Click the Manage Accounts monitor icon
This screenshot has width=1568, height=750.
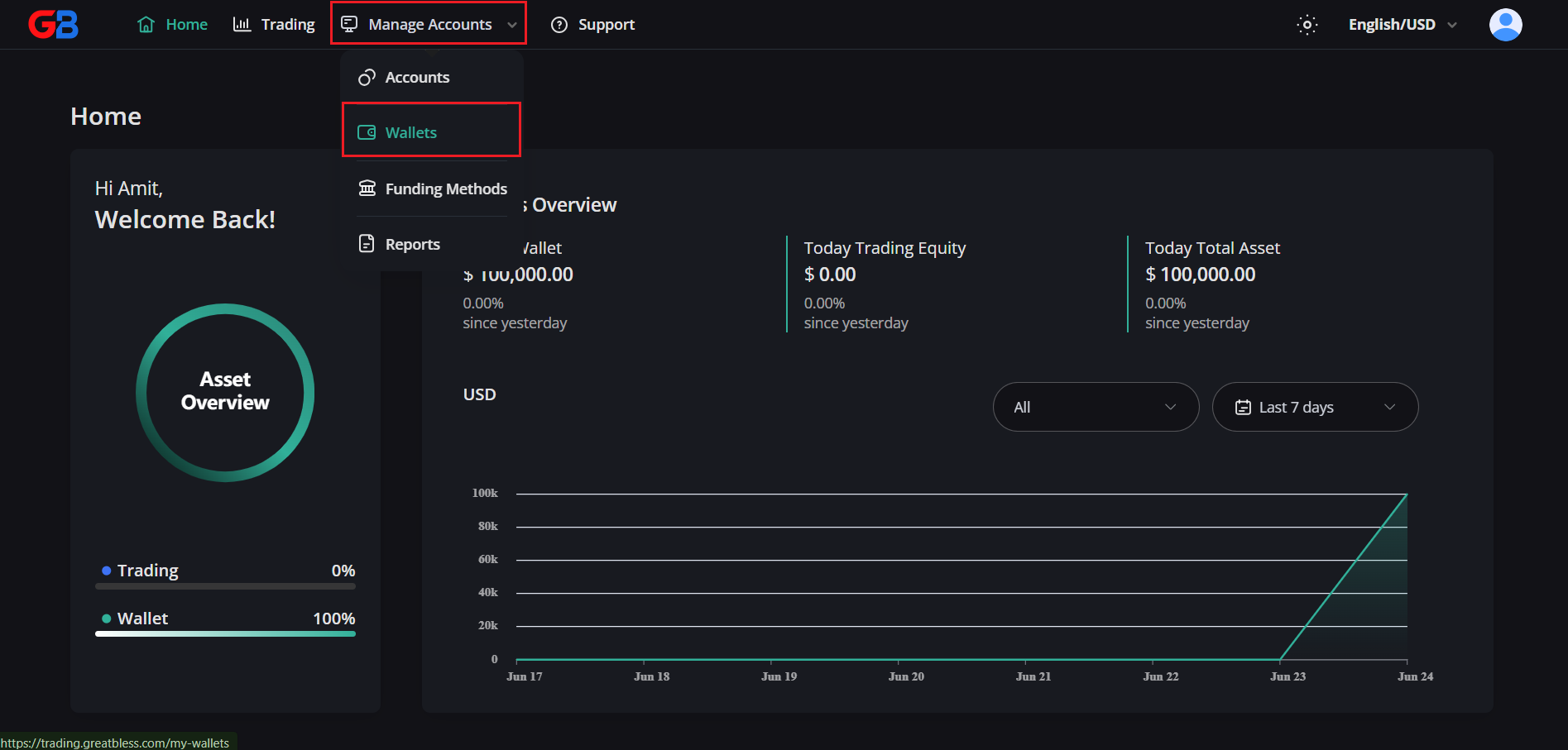click(350, 24)
